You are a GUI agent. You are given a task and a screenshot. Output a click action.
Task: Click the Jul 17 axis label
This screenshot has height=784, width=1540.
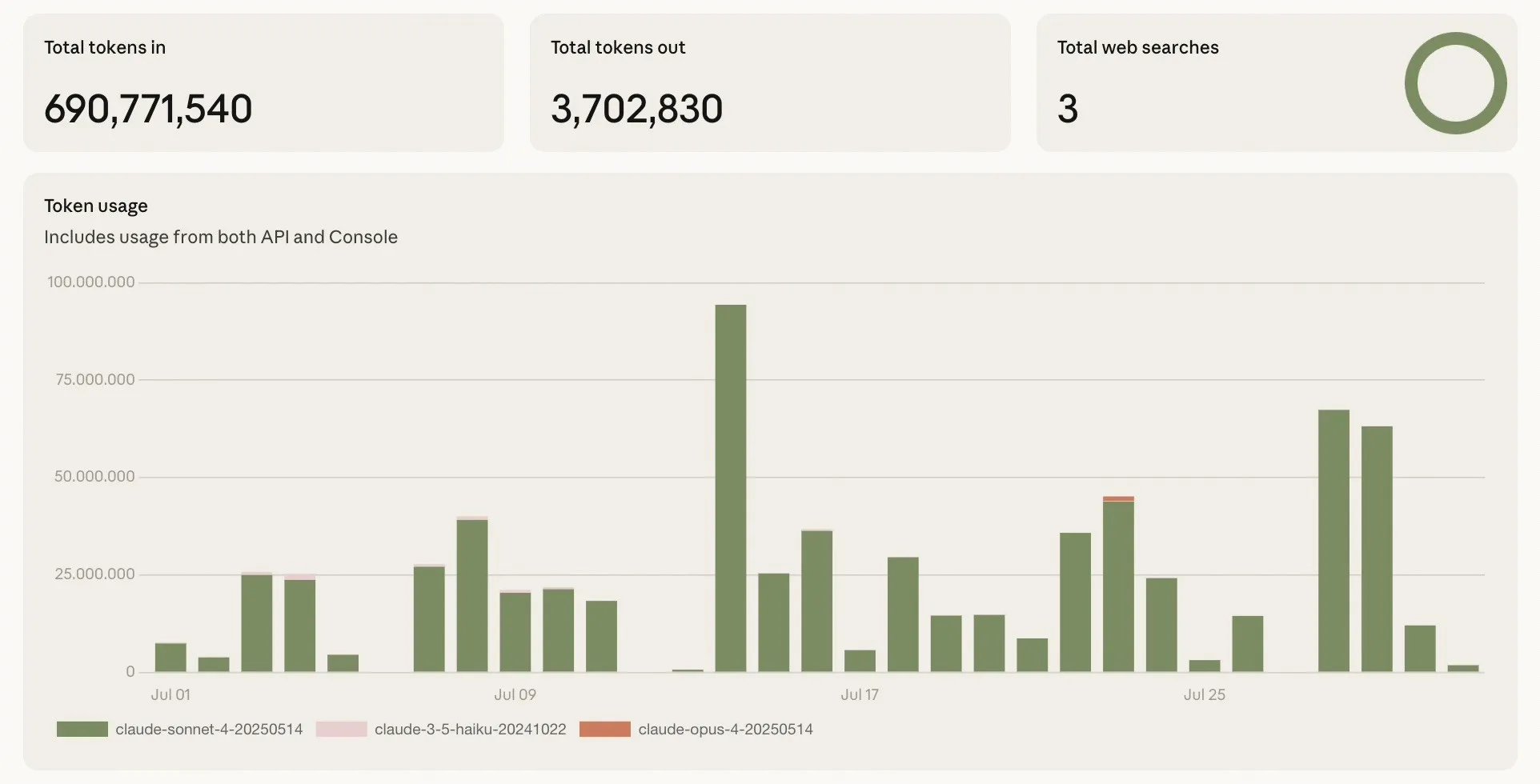click(x=860, y=694)
